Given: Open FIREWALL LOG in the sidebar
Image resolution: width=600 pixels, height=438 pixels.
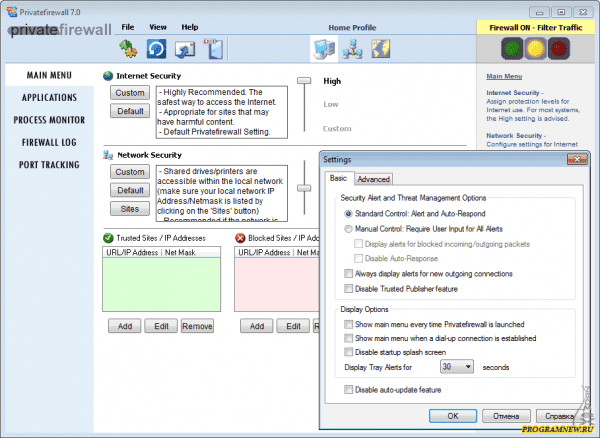Looking at the screenshot, I should [x=49, y=142].
